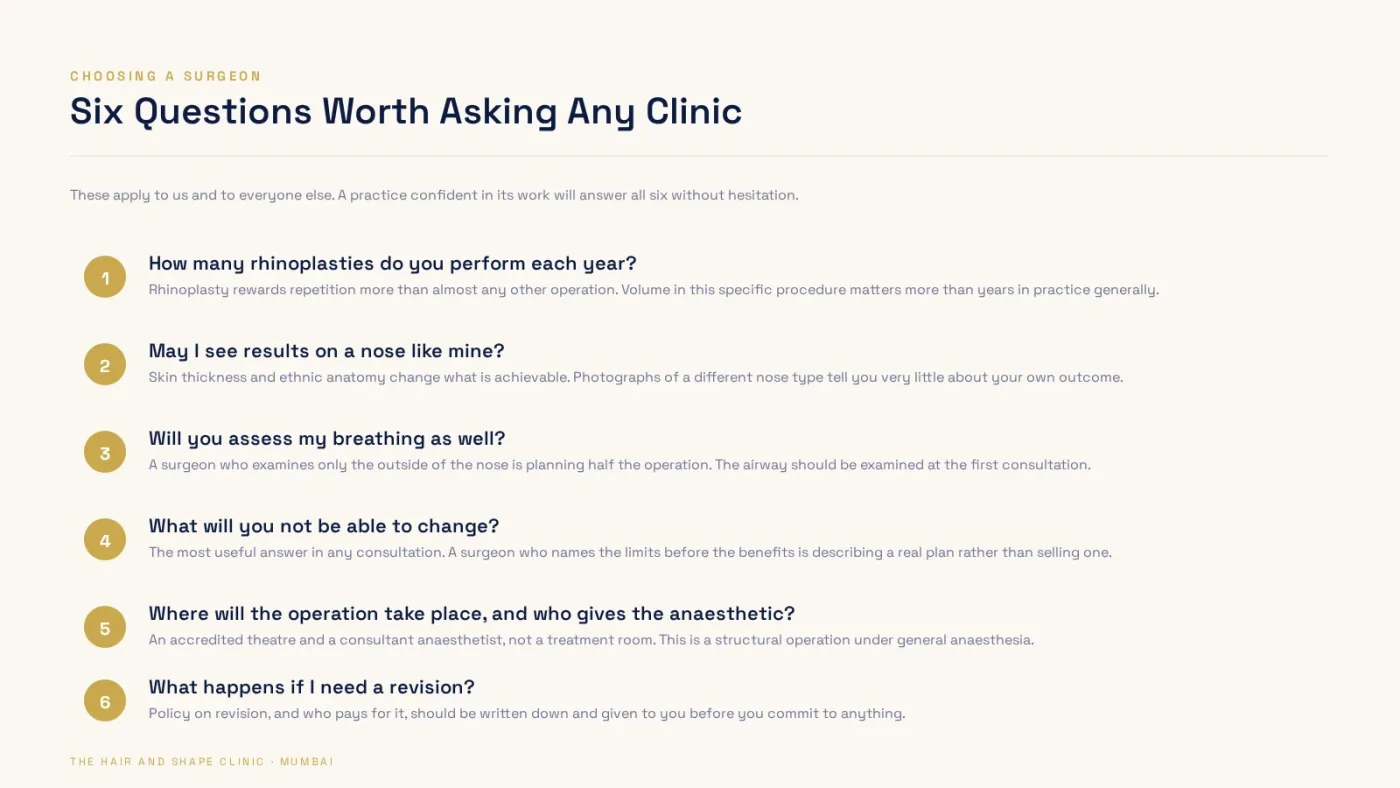
Task: Click the accredited theatre description text
Action: [591, 640]
